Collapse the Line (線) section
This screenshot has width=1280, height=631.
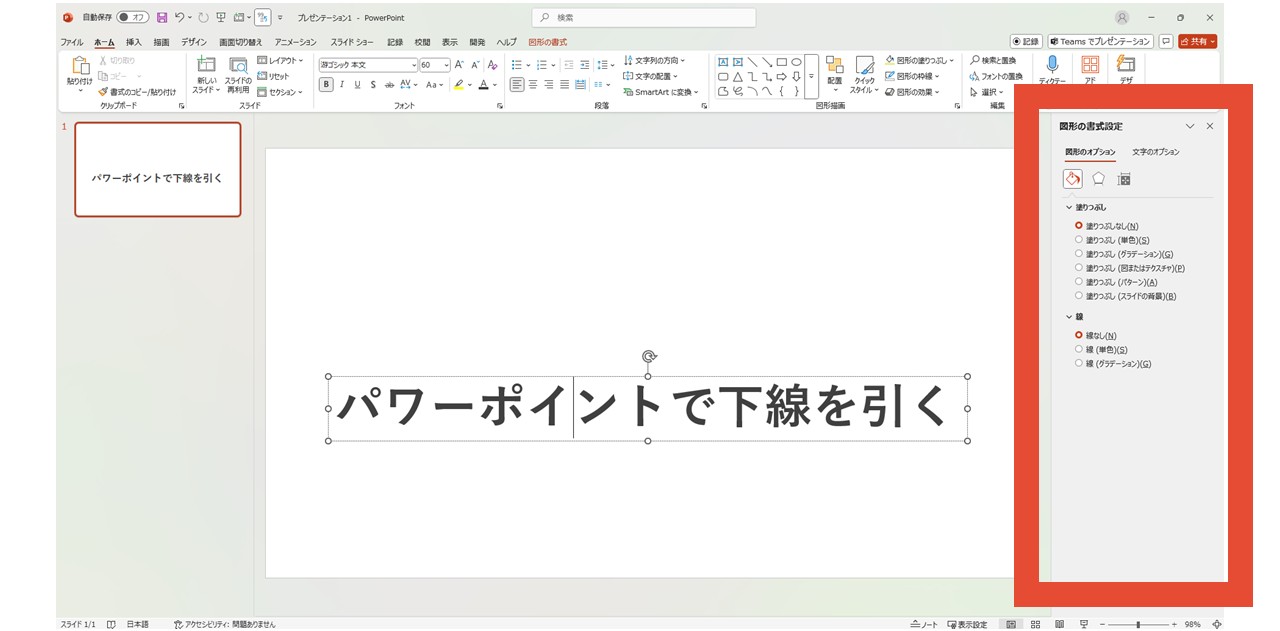1069,316
